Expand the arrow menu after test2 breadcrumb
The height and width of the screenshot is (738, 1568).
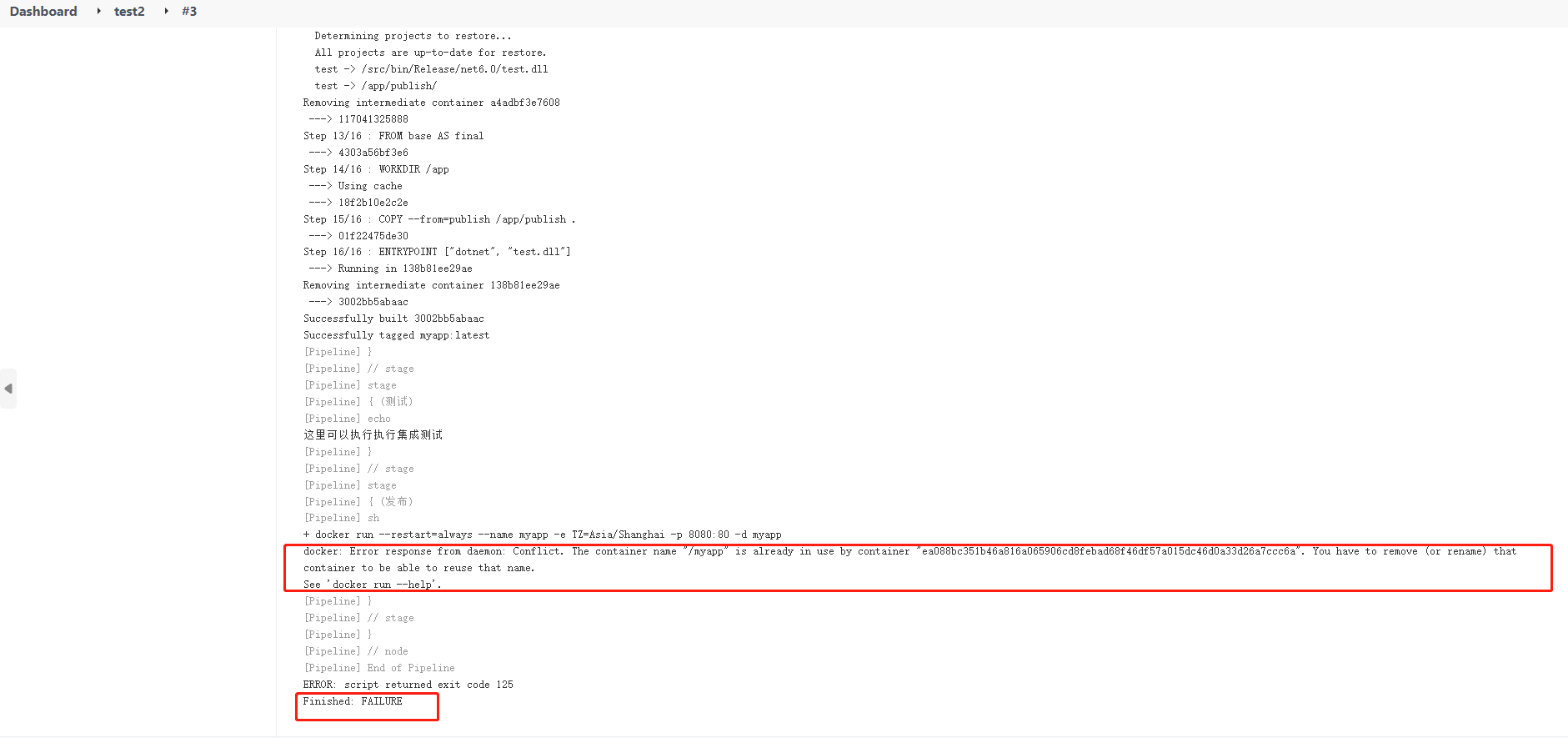tap(166, 12)
